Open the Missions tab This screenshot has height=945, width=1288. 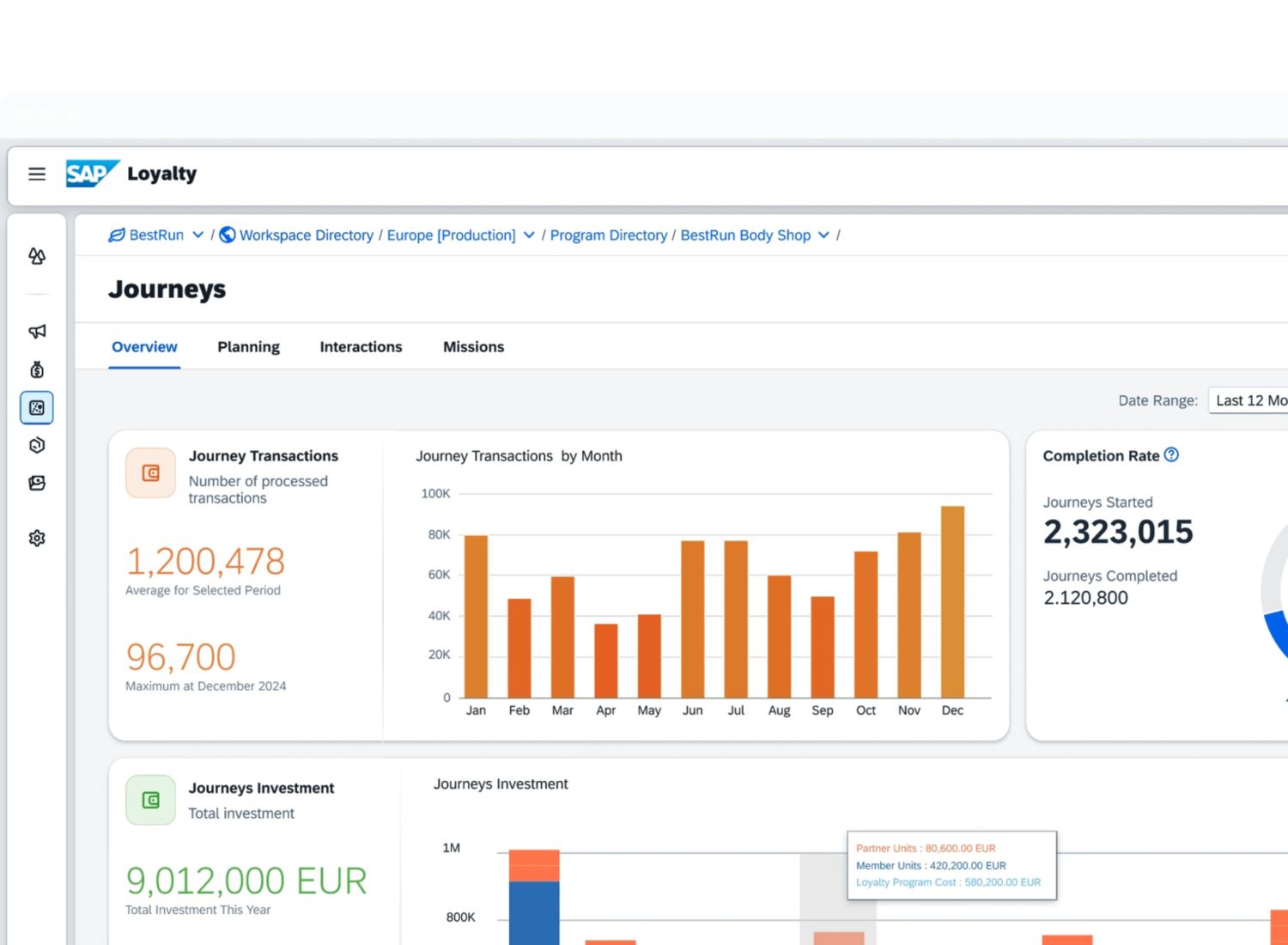473,347
